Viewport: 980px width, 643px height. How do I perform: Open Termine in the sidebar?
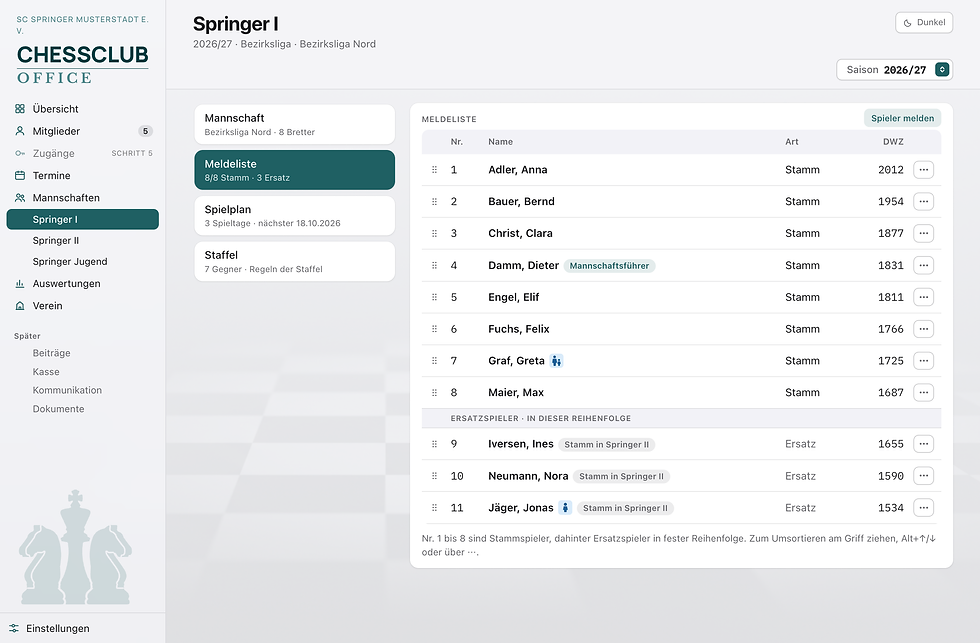[x=82, y=176]
